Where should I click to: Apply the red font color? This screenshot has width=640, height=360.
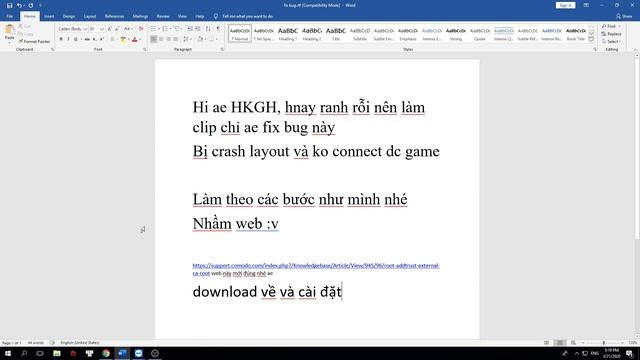[x=135, y=39]
